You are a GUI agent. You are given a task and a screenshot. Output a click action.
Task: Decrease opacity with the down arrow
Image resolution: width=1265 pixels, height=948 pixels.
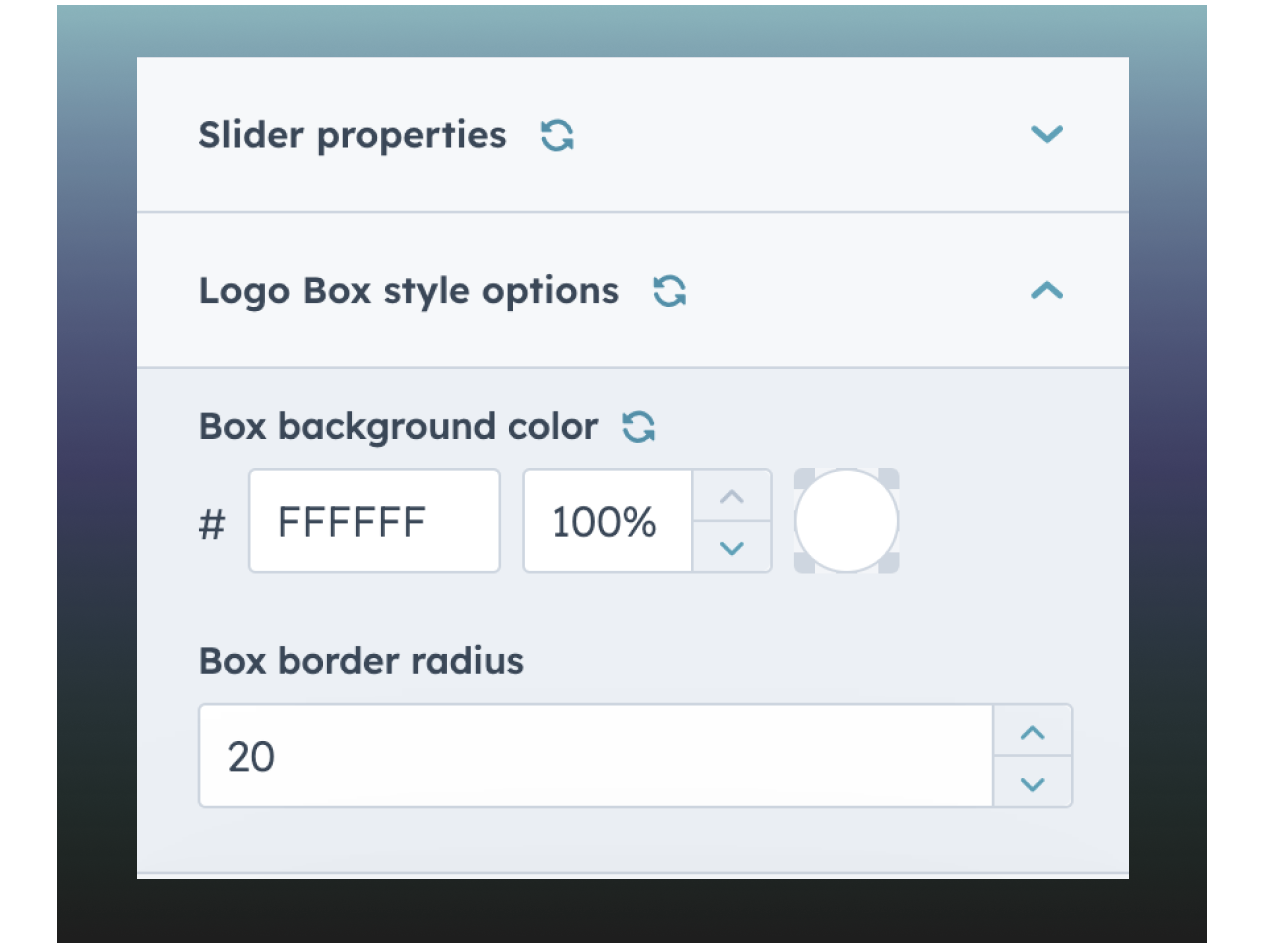[732, 547]
